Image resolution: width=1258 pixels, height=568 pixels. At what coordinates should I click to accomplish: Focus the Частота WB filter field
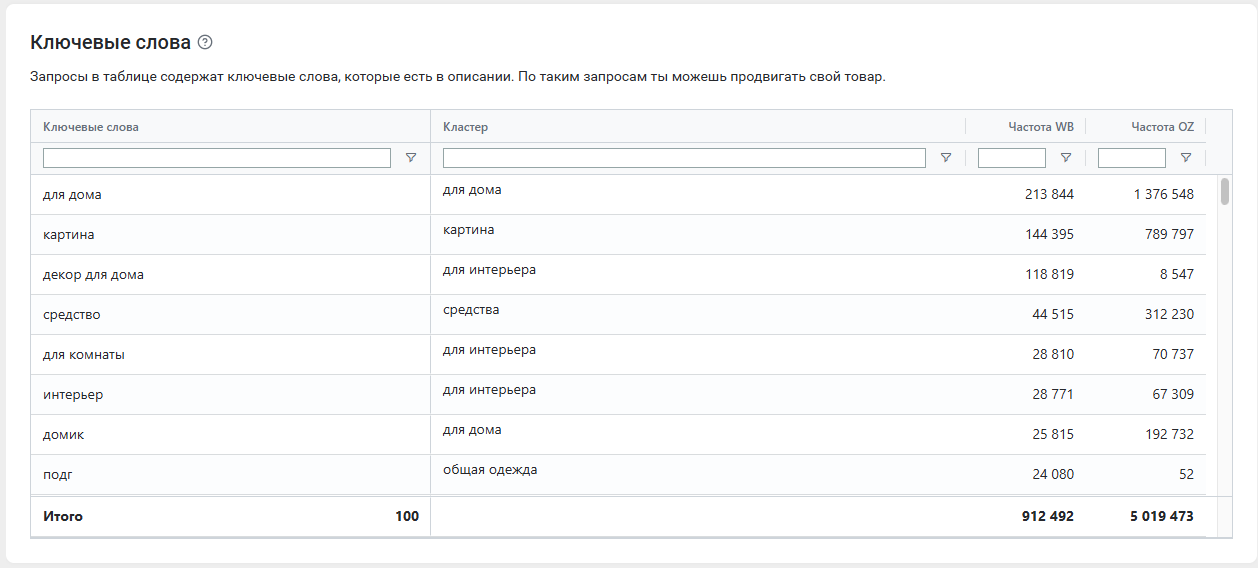pos(1012,158)
